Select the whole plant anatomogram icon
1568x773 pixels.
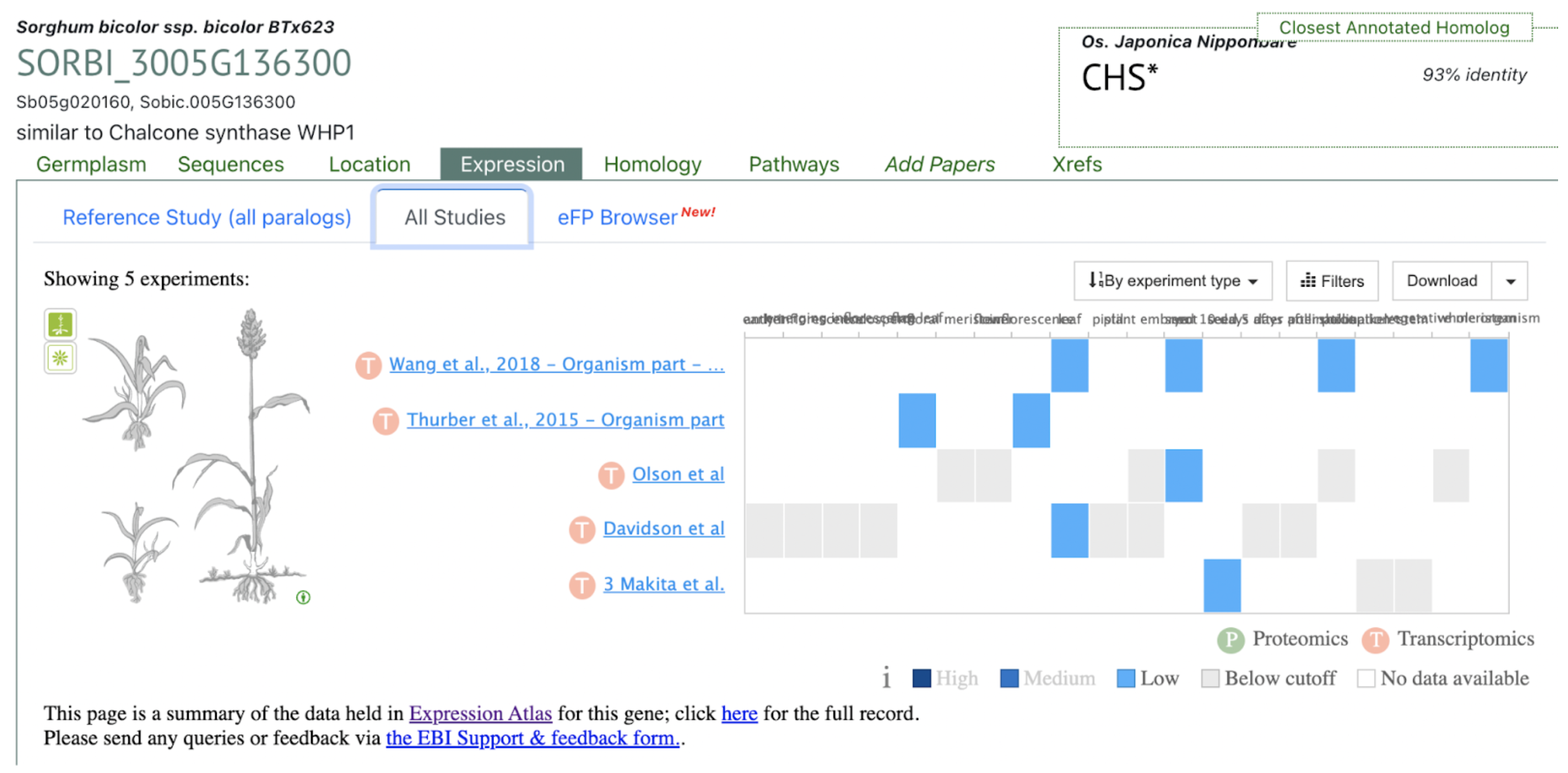pyautogui.click(x=60, y=324)
